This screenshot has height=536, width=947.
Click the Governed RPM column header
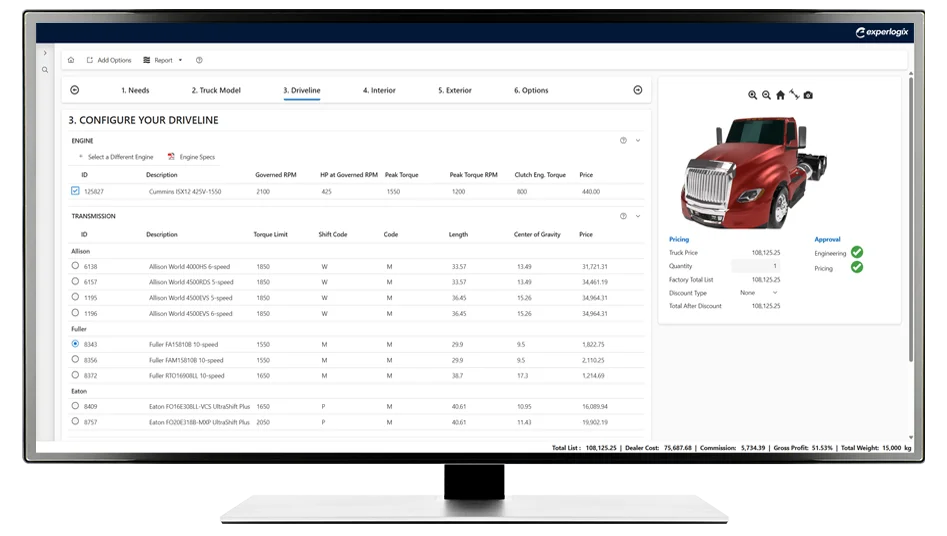pyautogui.click(x=275, y=175)
